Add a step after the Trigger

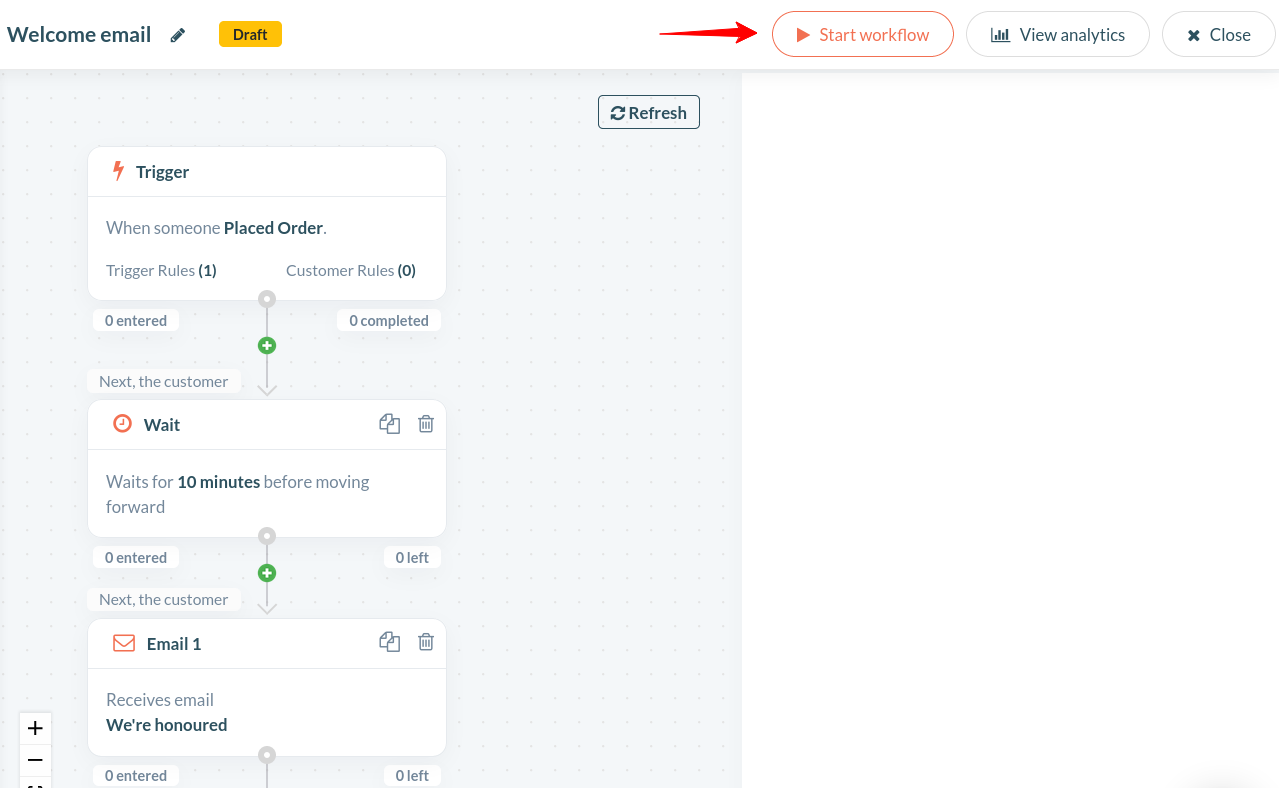pyautogui.click(x=266, y=345)
